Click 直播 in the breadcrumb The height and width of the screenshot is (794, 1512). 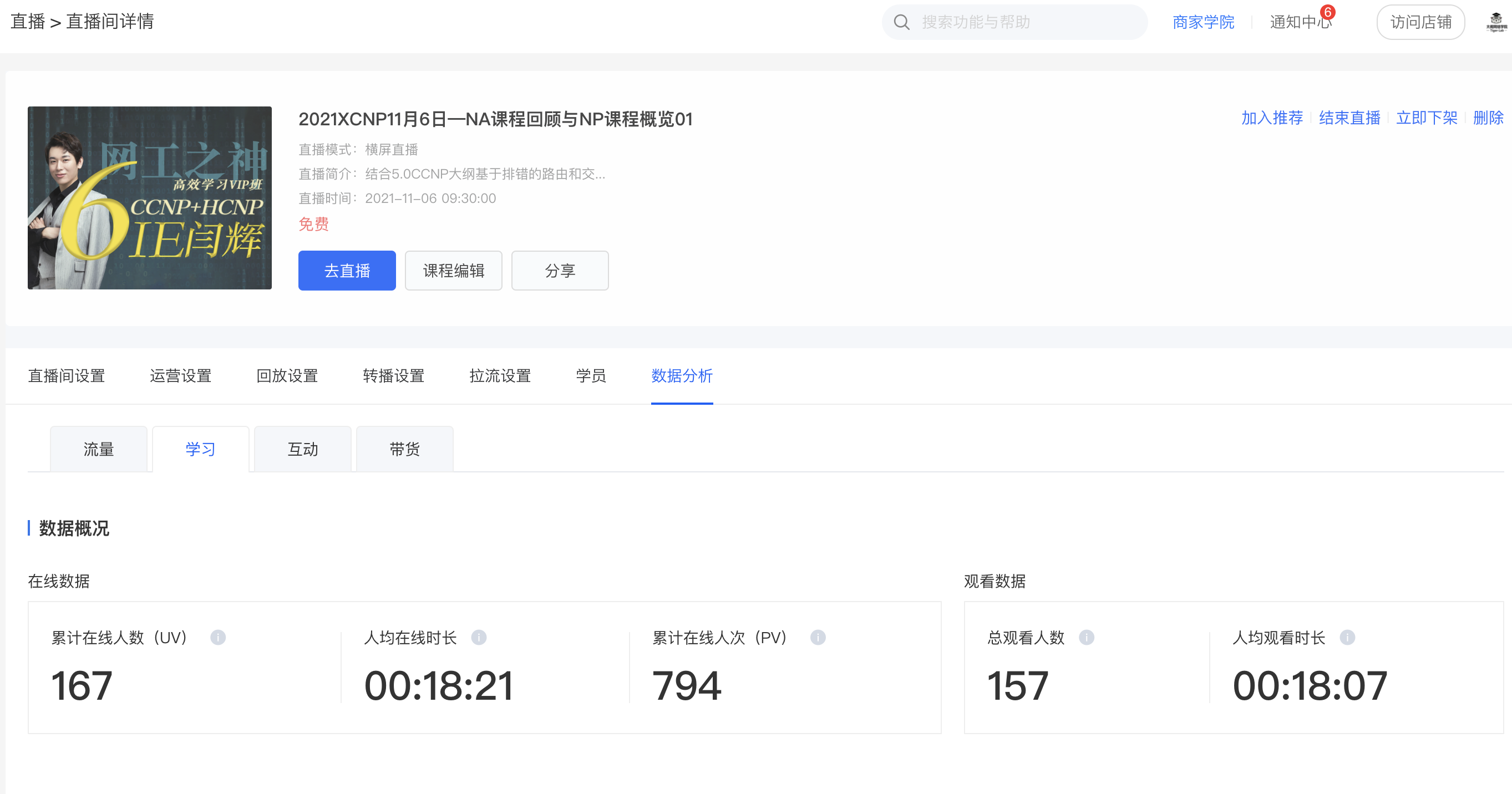(28, 22)
